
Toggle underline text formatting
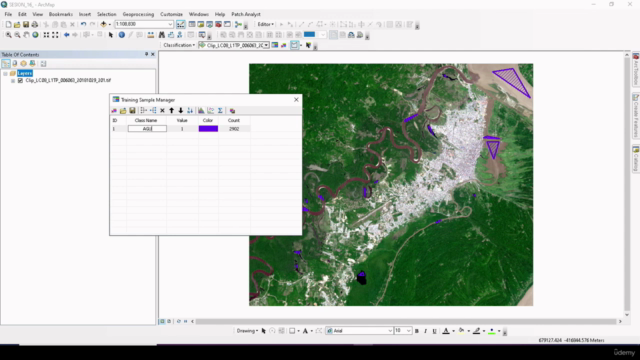(434, 331)
